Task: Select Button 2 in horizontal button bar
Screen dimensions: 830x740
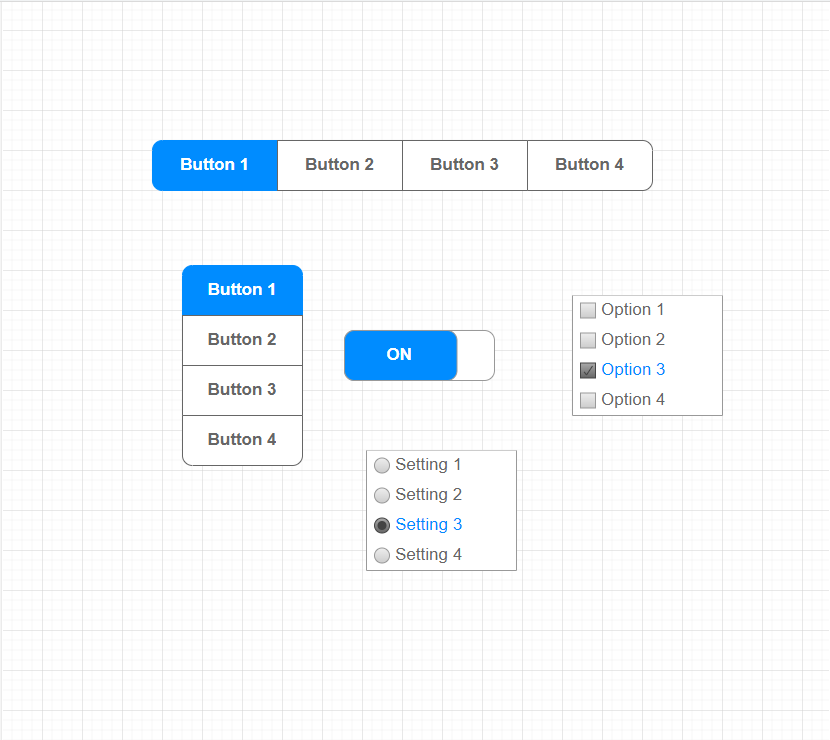Action: pos(340,165)
